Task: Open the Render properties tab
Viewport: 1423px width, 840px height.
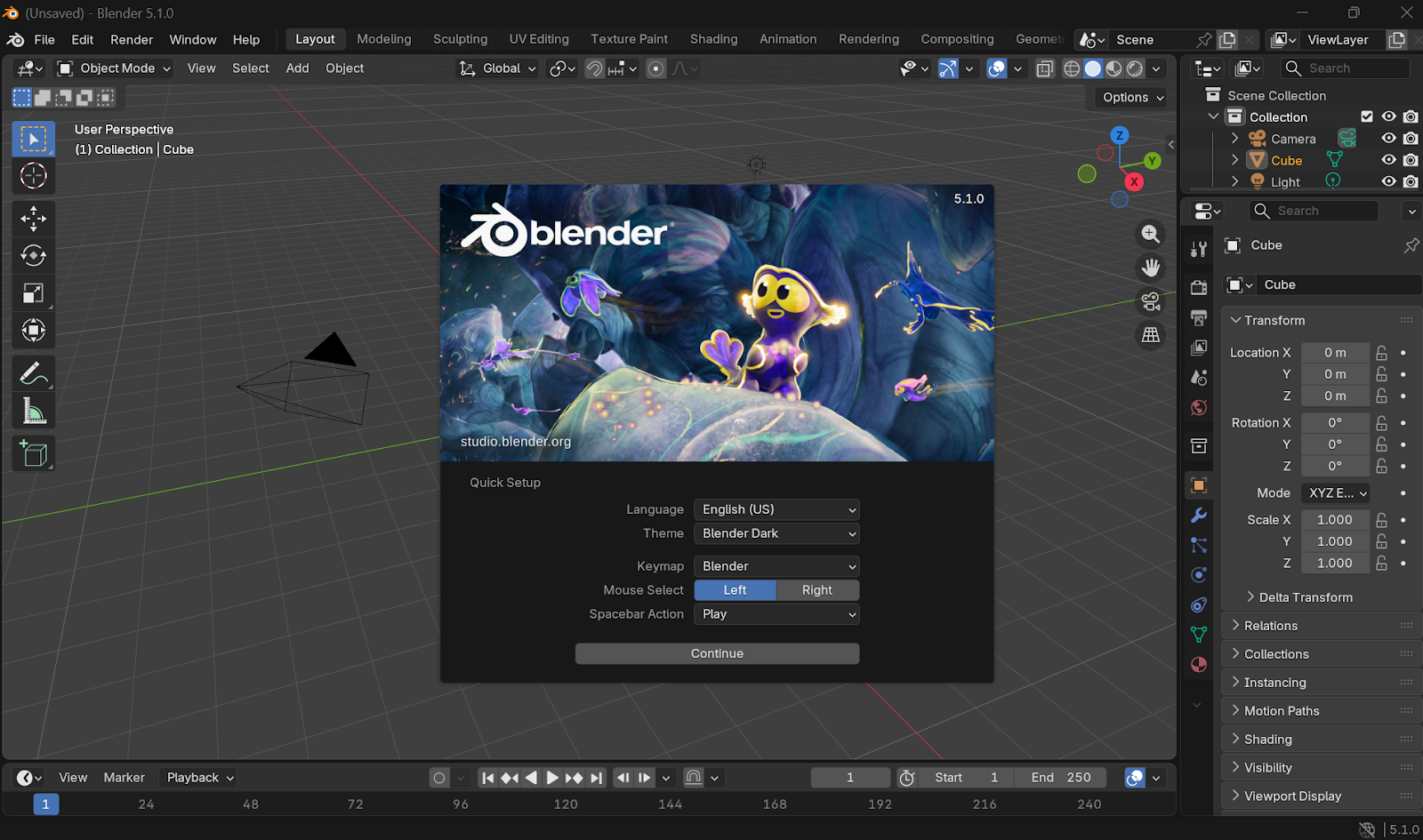Action: pos(1199,287)
